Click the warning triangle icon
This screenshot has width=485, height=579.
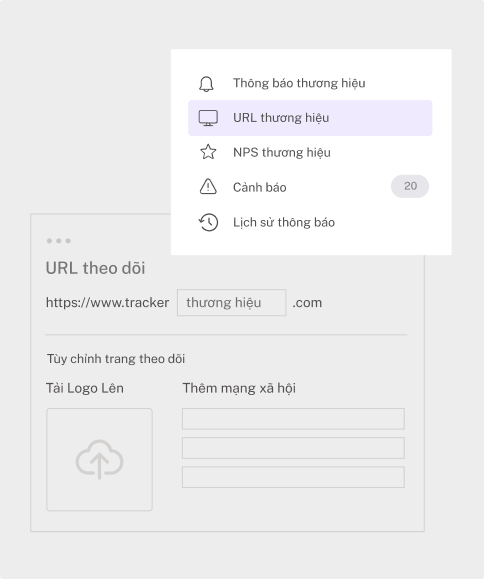click(x=208, y=186)
